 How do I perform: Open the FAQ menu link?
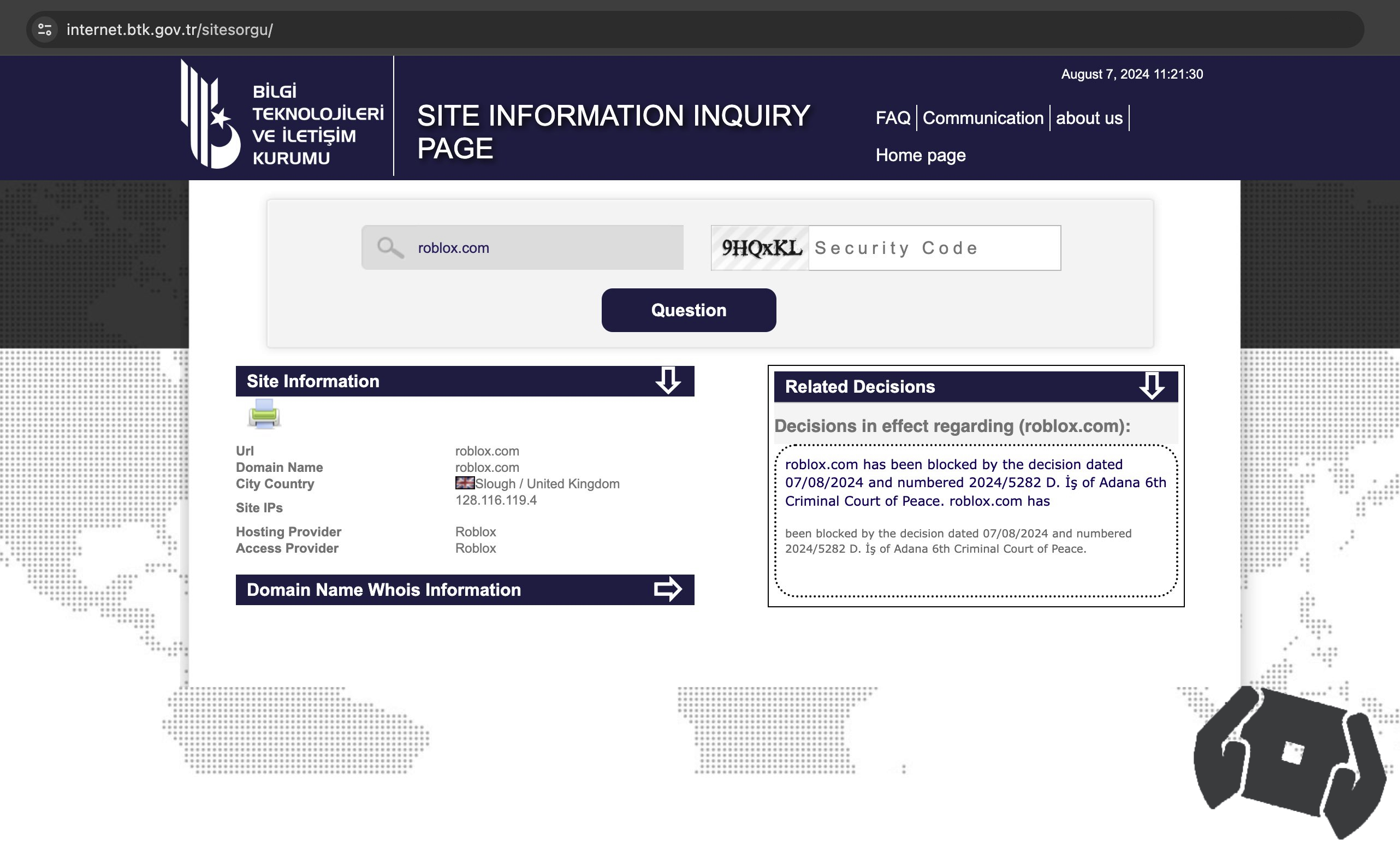click(x=893, y=117)
